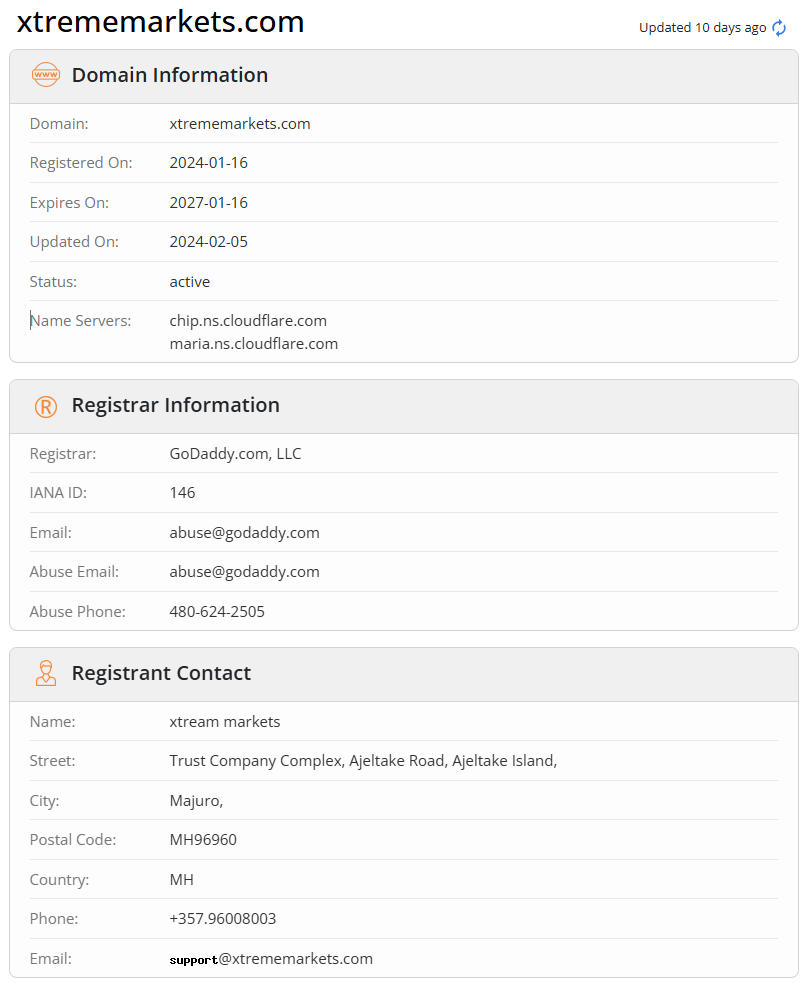Click the WWW globe Domain Information icon
Screen dimensions: 807x986
46,75
